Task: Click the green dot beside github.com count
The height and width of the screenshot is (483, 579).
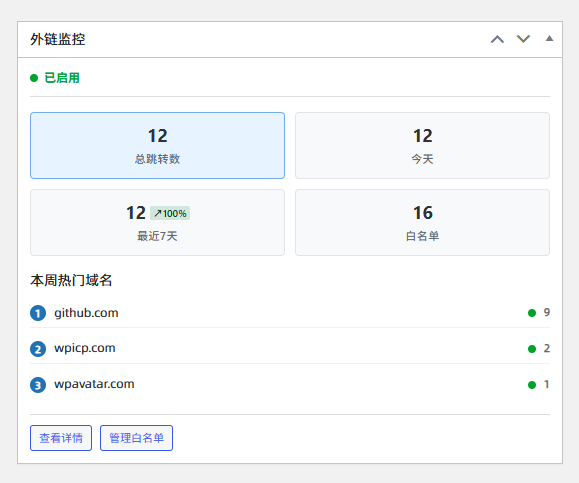Action: (532, 313)
